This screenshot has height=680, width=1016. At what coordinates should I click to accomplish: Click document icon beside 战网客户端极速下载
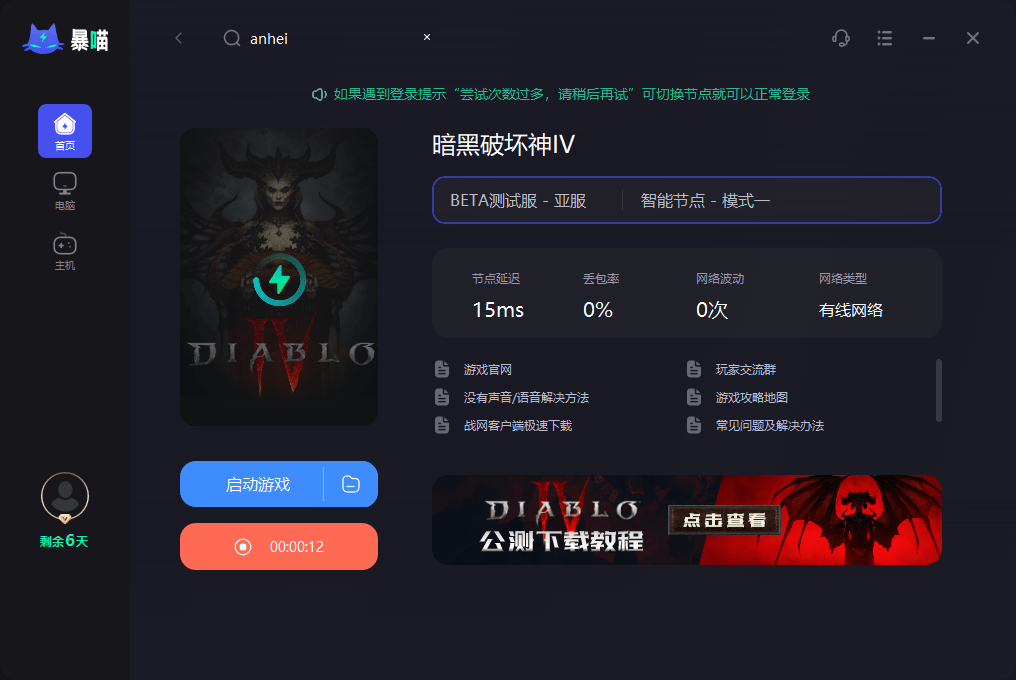442,425
